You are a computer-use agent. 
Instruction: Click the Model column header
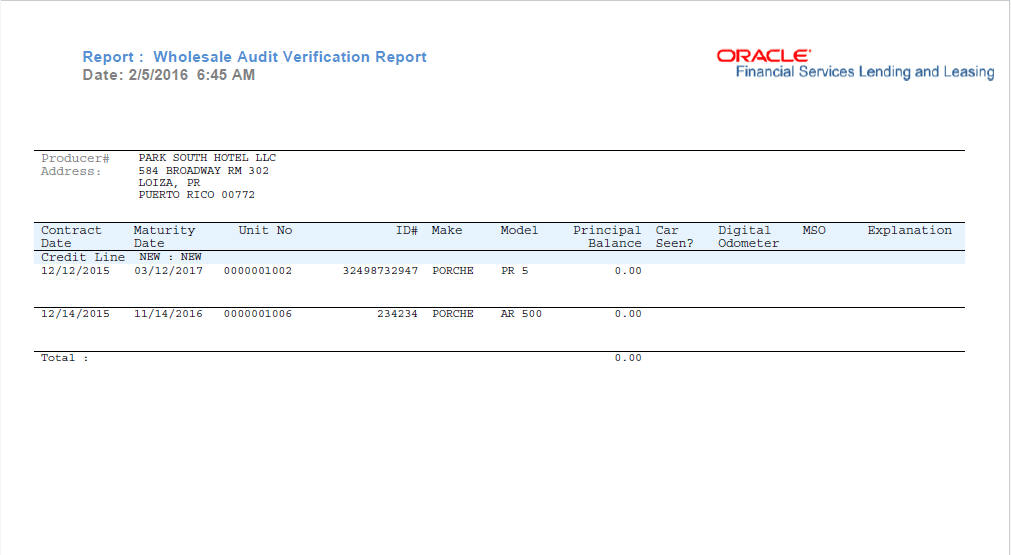(x=519, y=230)
